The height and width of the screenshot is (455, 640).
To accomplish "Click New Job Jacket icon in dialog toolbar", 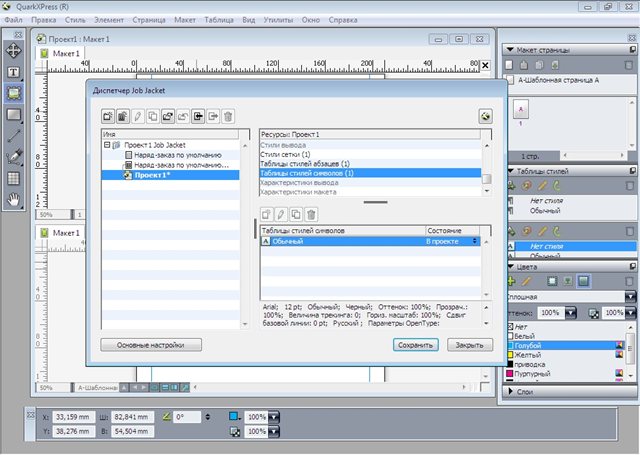I will (x=108, y=117).
